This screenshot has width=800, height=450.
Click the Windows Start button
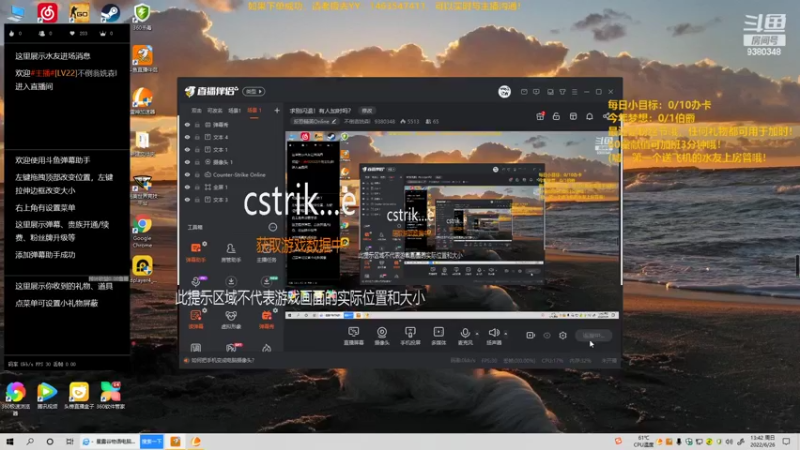[x=10, y=441]
